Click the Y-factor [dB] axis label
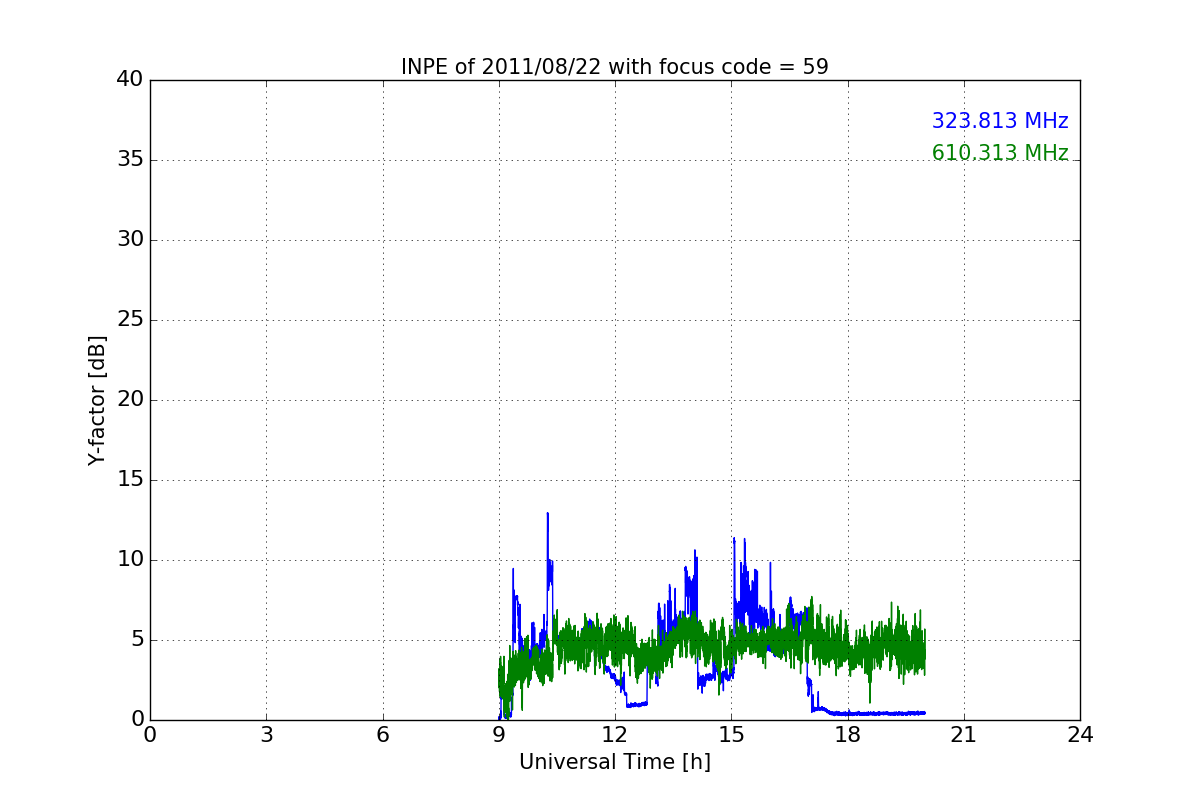Screen dimensions: 1200x800 coord(97,400)
